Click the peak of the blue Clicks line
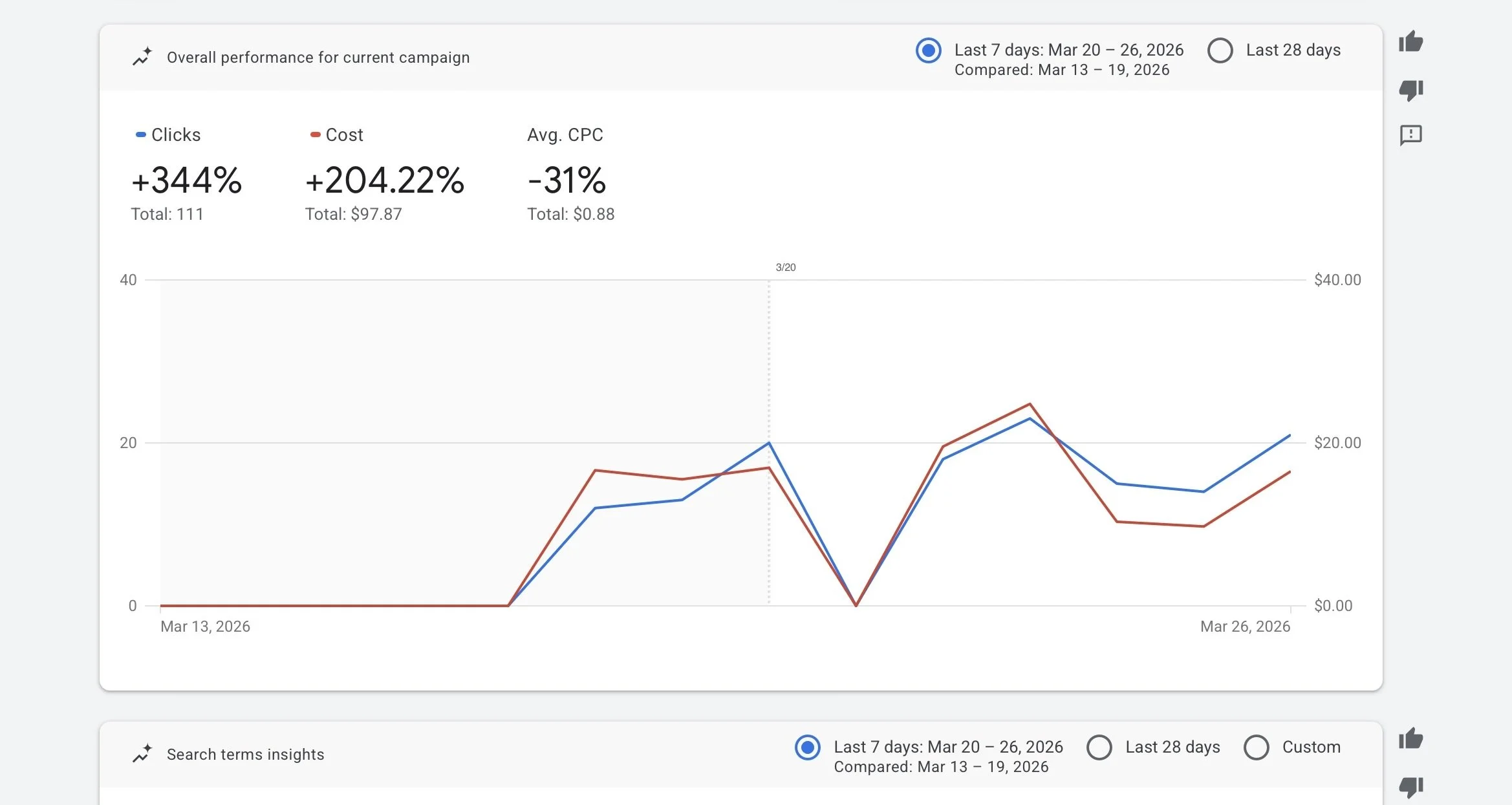The image size is (1512, 805). 1029,419
